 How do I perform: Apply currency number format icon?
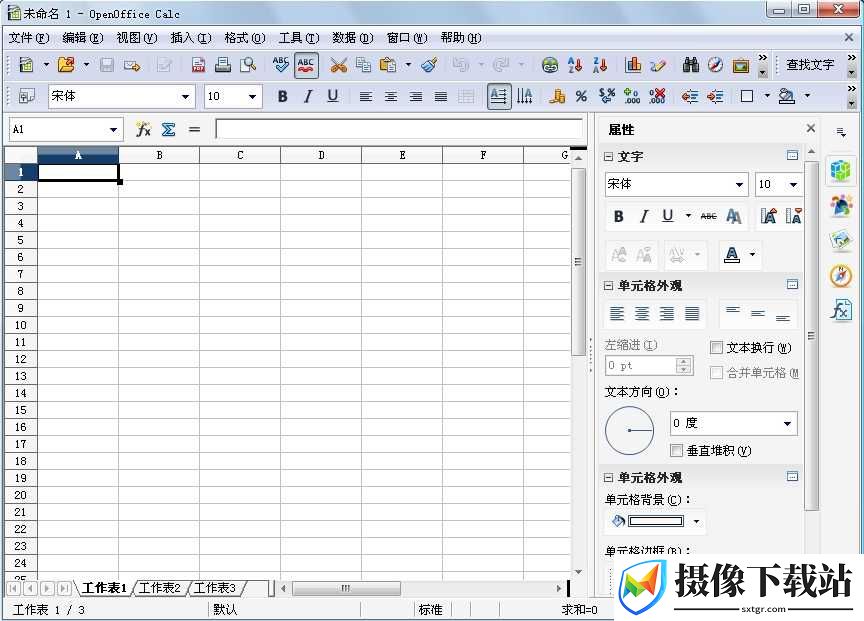pyautogui.click(x=557, y=96)
